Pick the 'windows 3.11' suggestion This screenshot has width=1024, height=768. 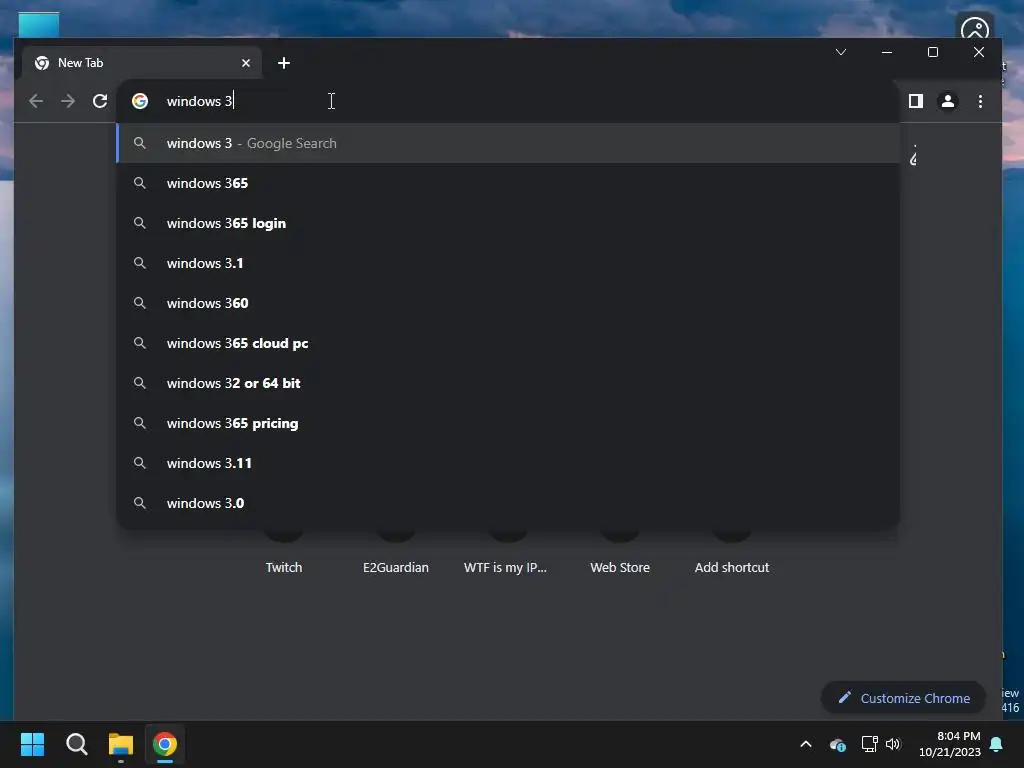tap(508, 463)
